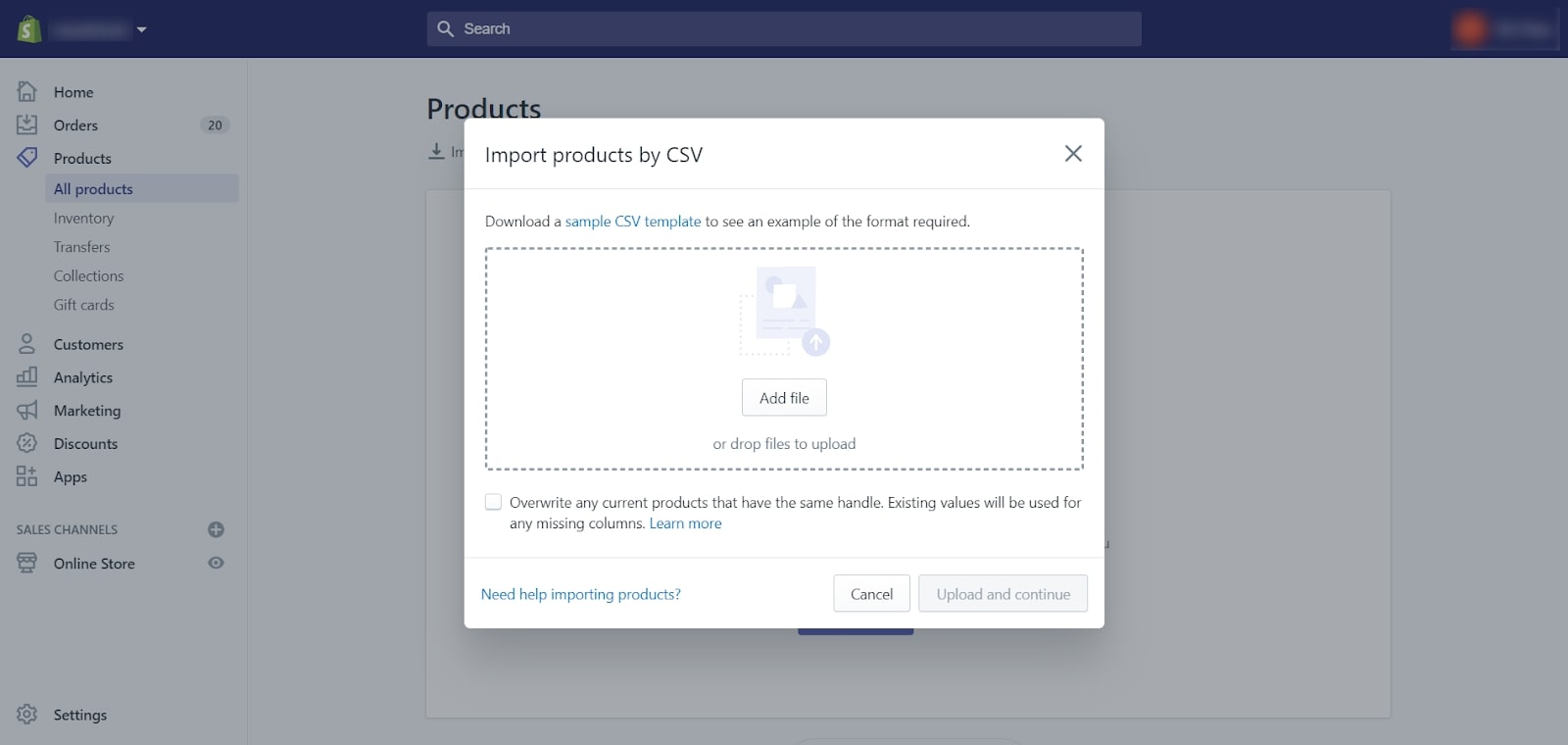The width and height of the screenshot is (1568, 745).
Task: Click the Shopify logo icon
Action: (29, 29)
